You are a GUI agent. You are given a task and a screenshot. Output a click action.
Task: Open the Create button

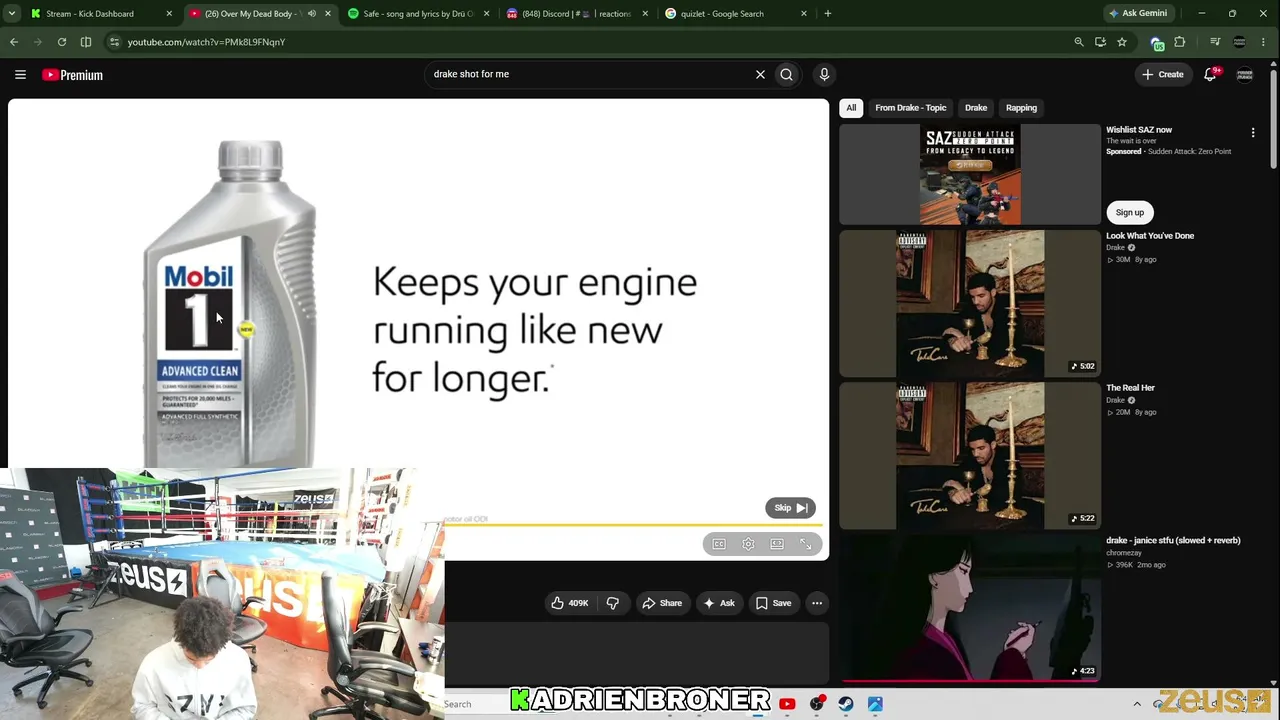(x=1163, y=74)
